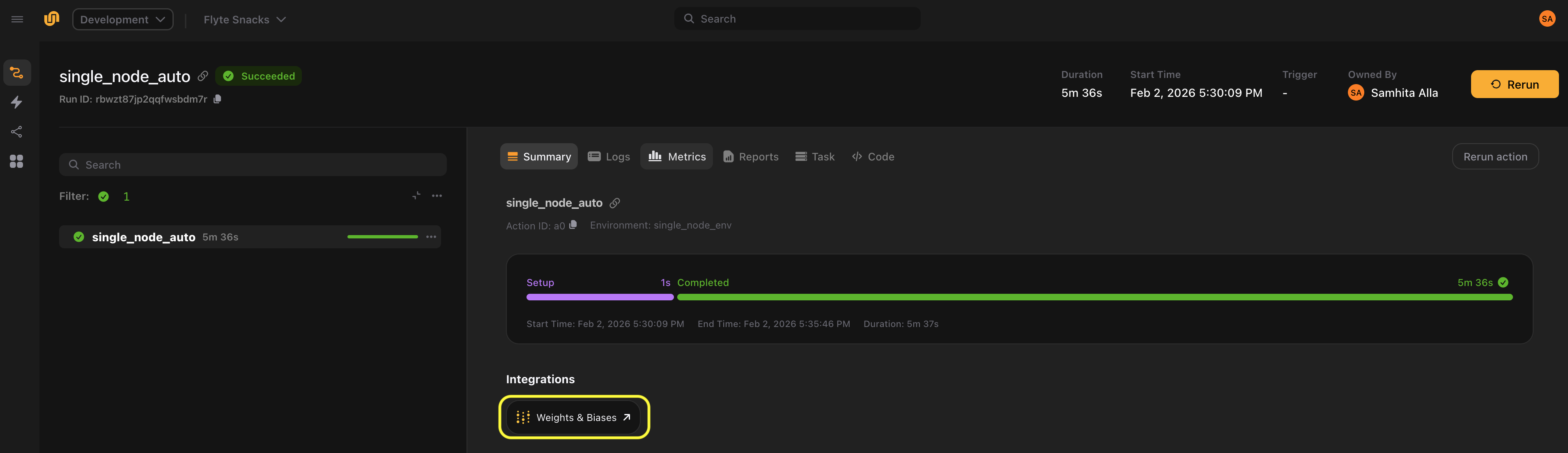This screenshot has height=453, width=1568.
Task: Open the single_node_auto row options menu
Action: pos(431,236)
